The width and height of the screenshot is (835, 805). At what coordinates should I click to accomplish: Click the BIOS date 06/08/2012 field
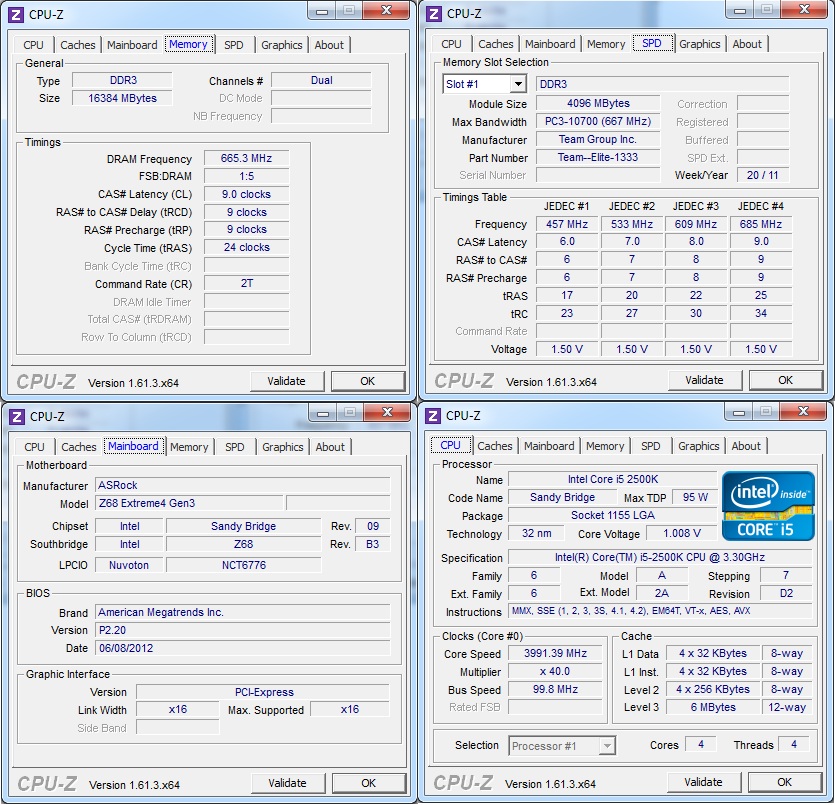click(243, 648)
